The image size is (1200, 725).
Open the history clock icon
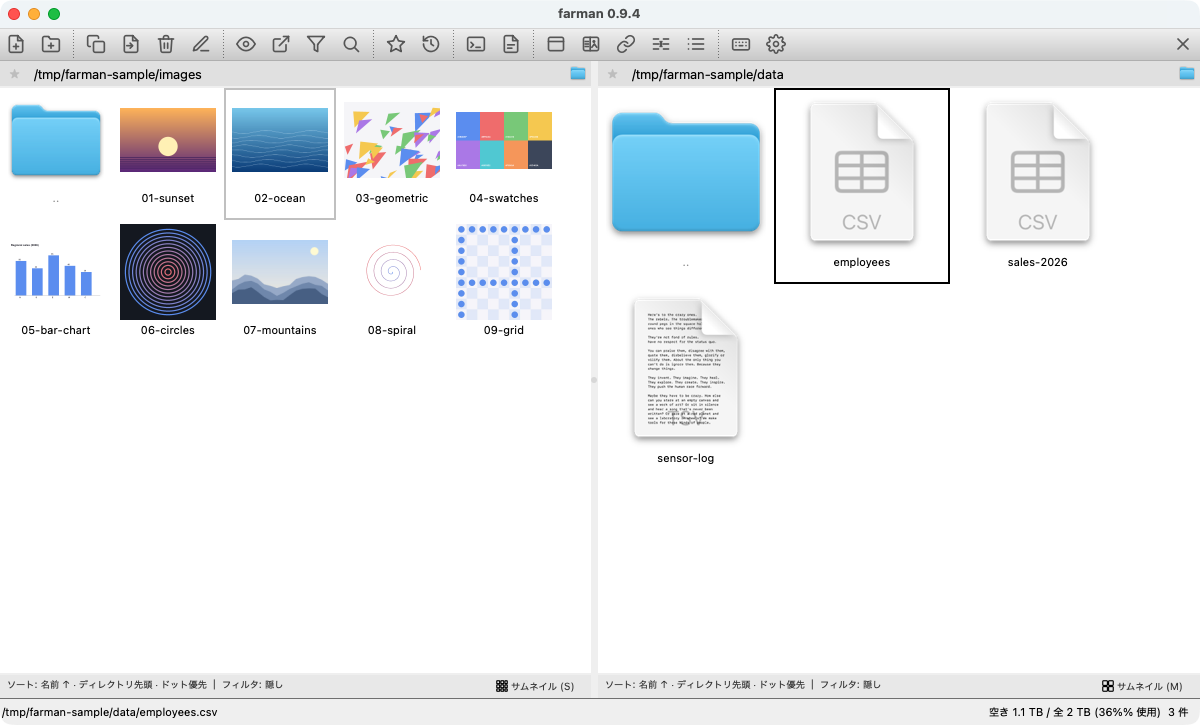[x=431, y=44]
